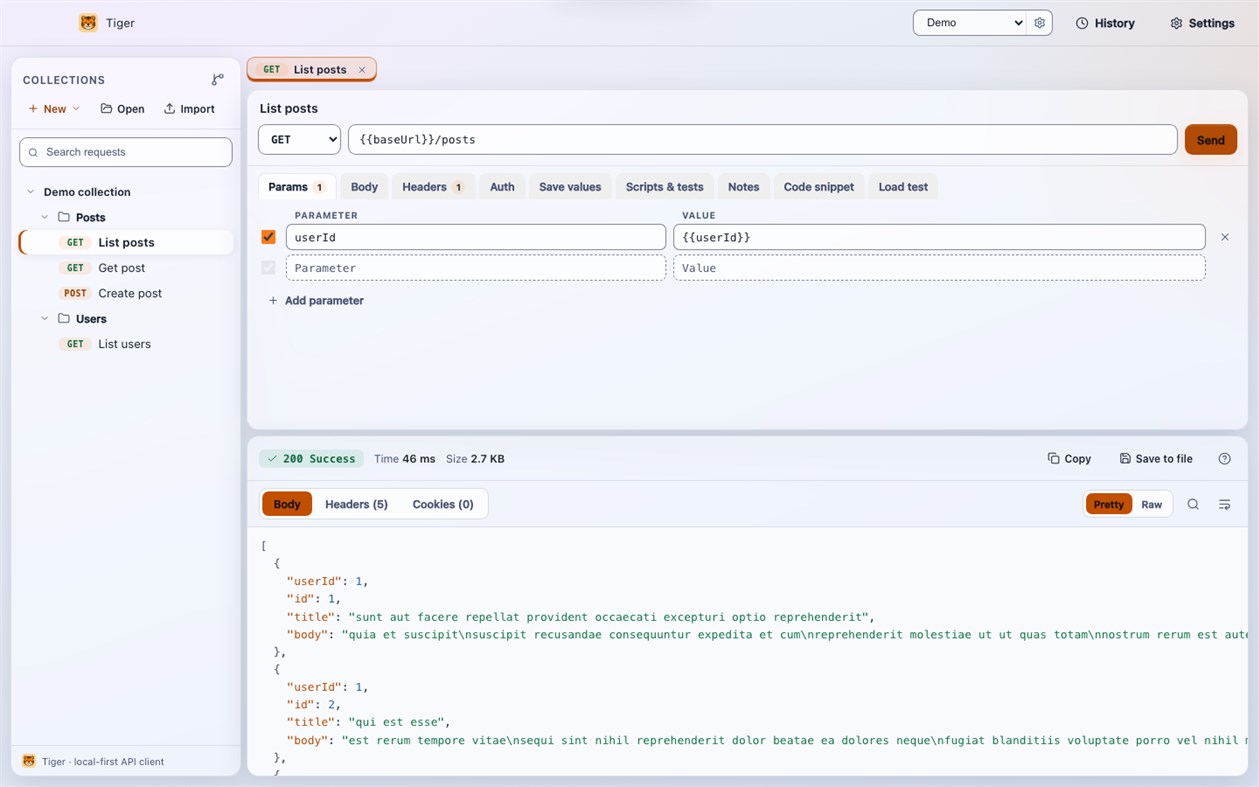Screen dimensions: 1259x787
Task: Open the Load test tab
Action: (903, 187)
